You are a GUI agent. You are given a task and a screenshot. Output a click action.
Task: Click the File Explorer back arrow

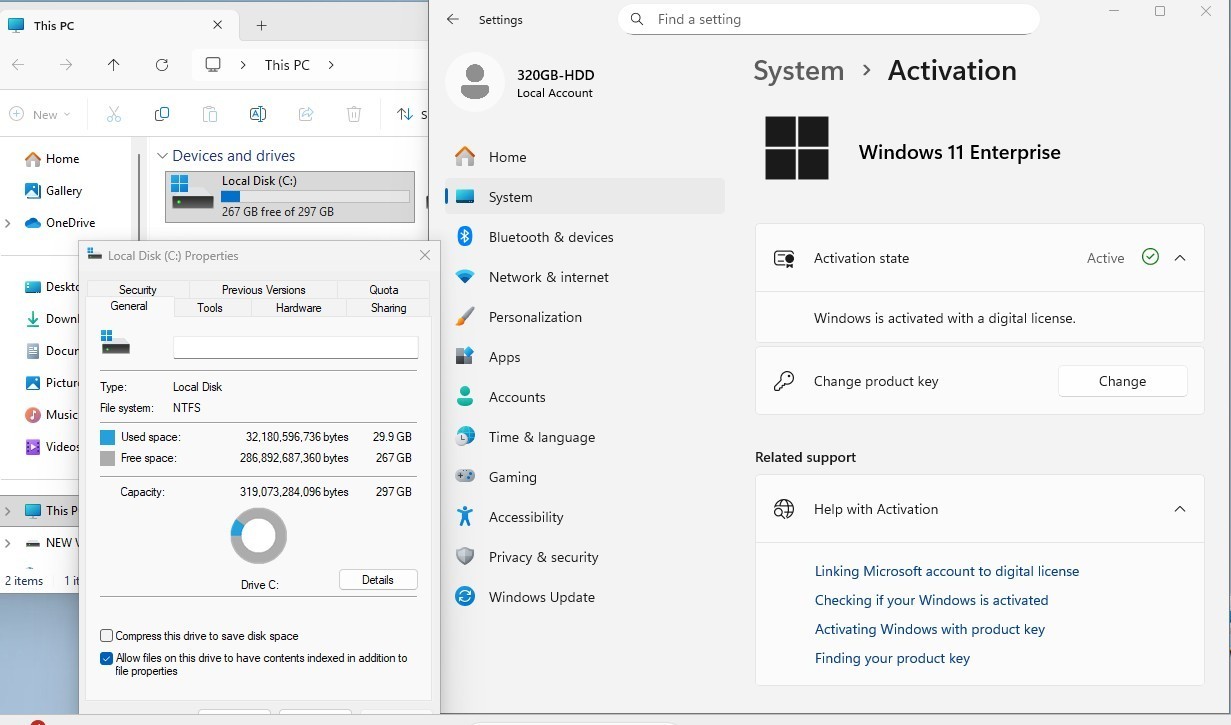coord(18,65)
